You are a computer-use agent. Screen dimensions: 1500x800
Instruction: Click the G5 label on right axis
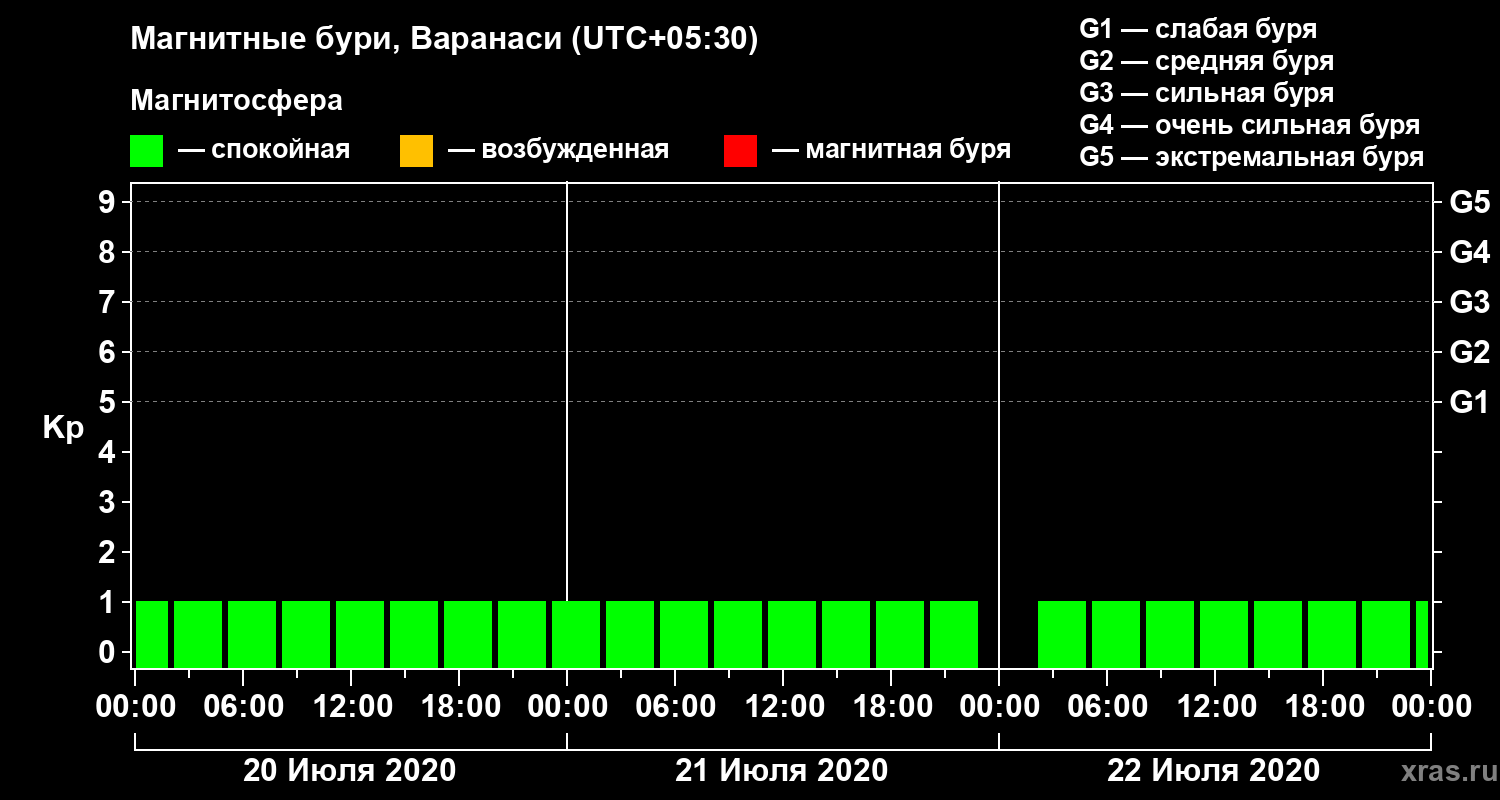tap(1469, 202)
